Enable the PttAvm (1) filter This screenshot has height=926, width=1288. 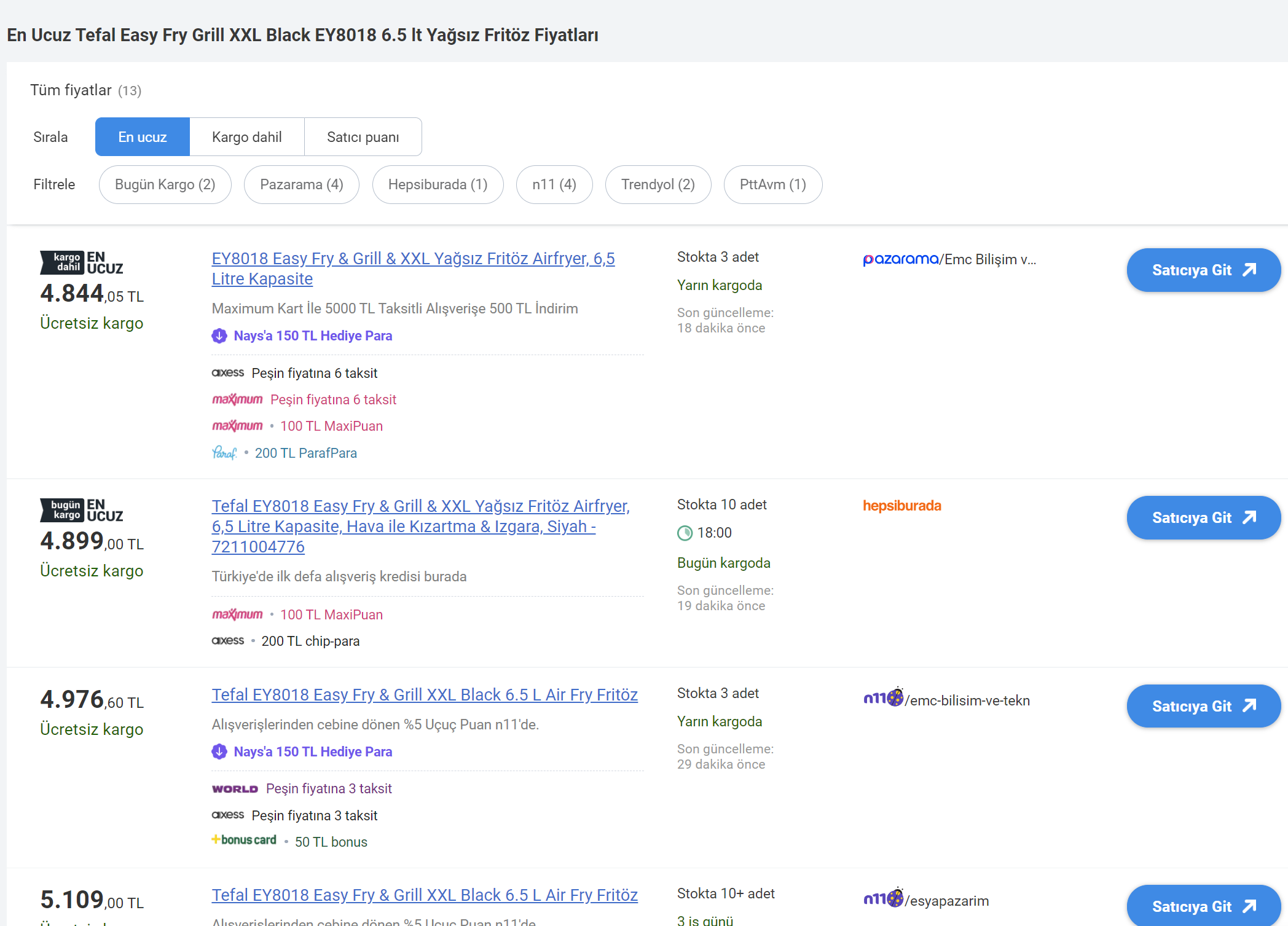point(772,184)
